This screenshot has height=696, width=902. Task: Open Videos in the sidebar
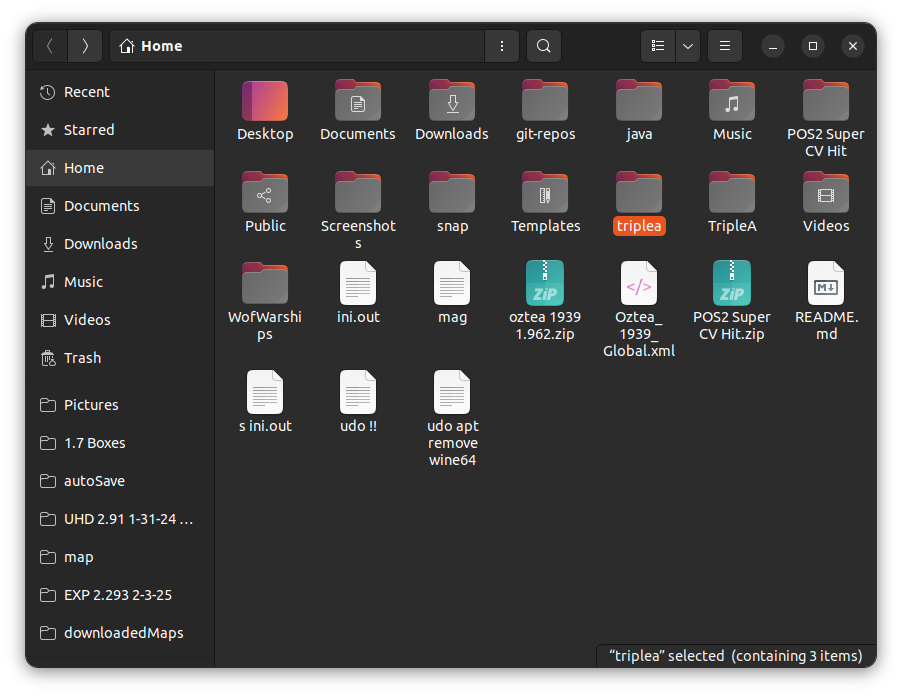[x=120, y=320]
